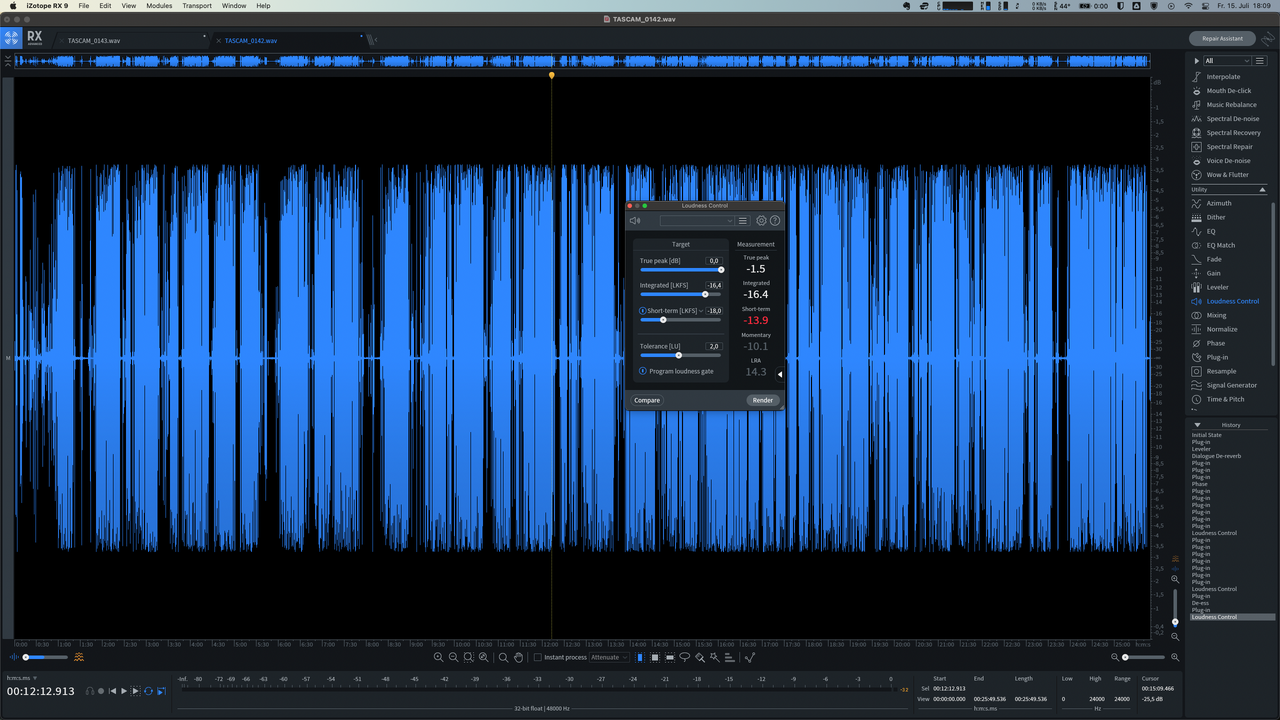
Task: Open Loudness Control settings gear
Action: click(x=761, y=221)
